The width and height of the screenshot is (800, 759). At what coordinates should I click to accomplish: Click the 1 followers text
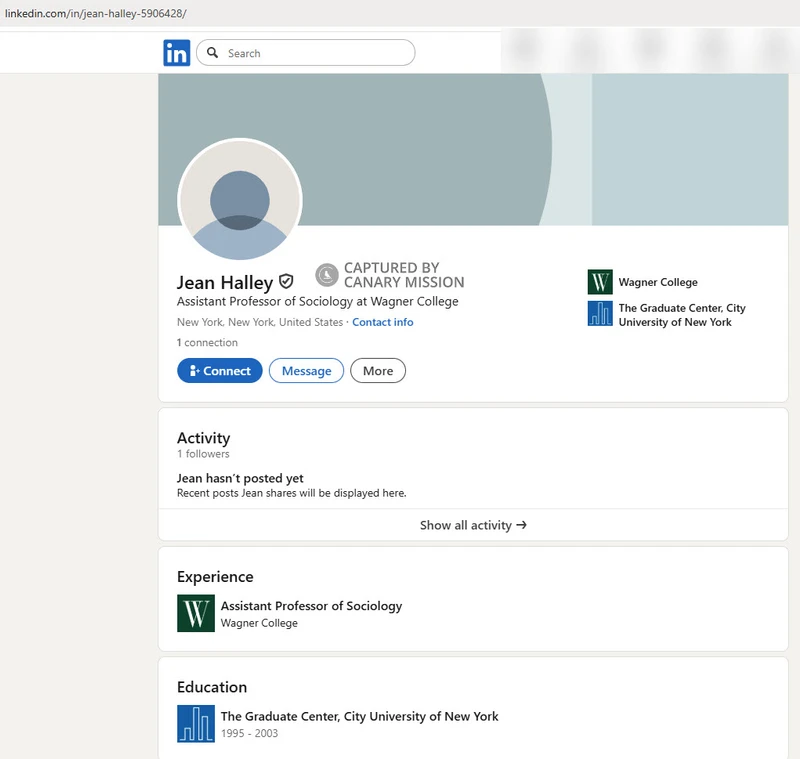[x=203, y=454]
